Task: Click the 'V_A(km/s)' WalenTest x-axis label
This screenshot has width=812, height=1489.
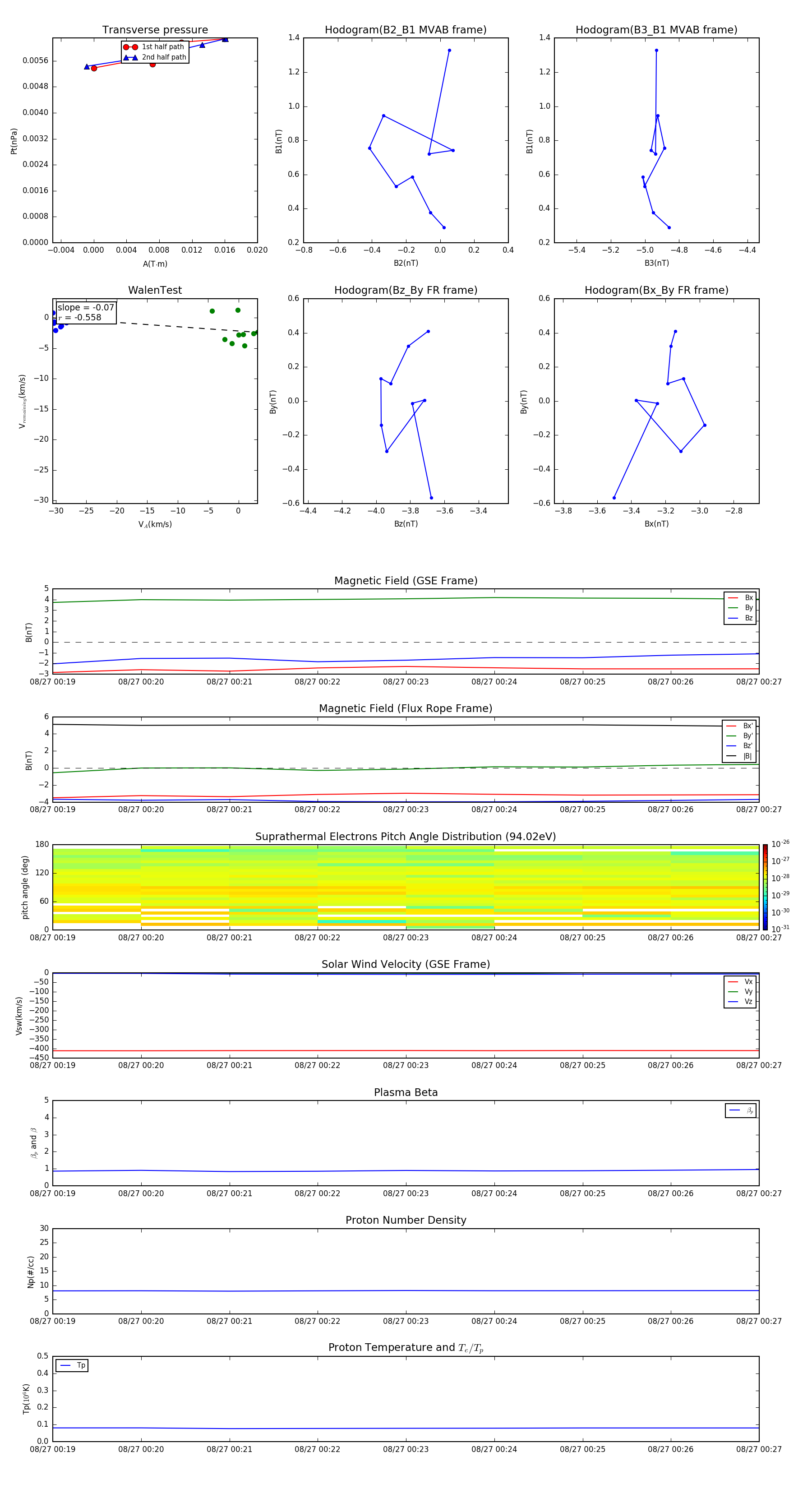Action: click(155, 524)
